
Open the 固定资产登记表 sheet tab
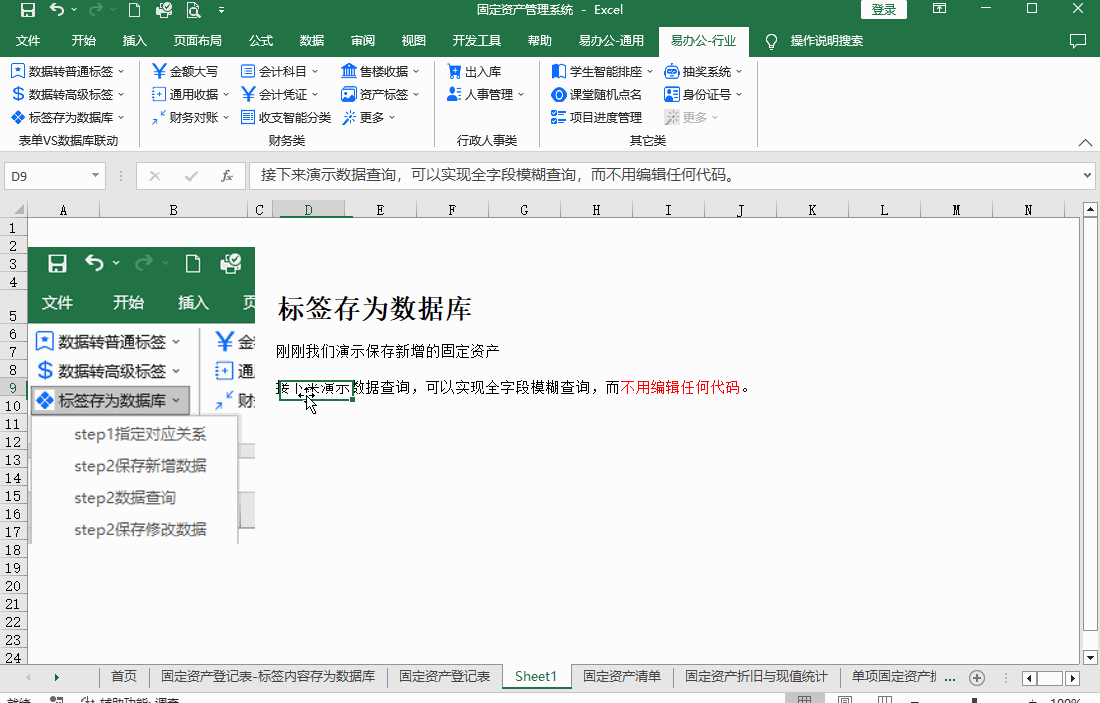[445, 676]
